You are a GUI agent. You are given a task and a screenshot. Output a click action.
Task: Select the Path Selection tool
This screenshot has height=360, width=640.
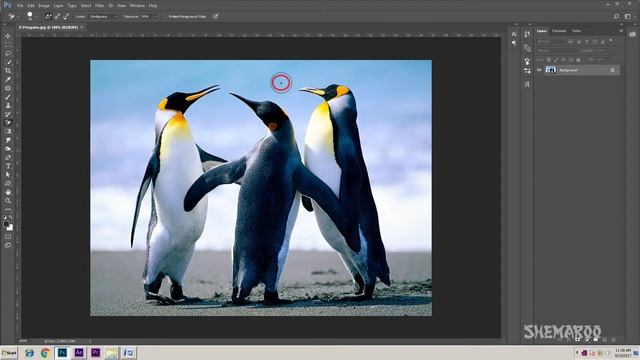[8, 175]
